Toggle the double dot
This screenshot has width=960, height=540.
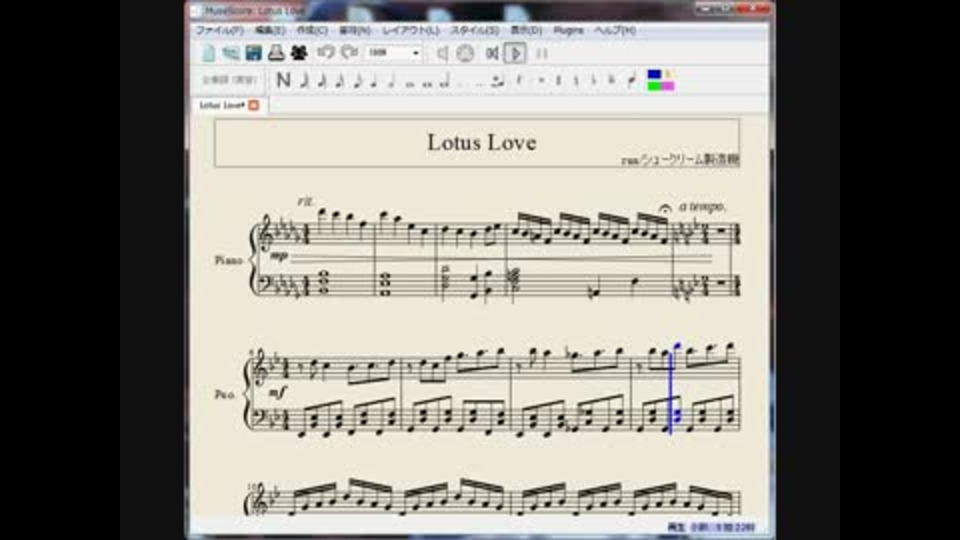480,83
